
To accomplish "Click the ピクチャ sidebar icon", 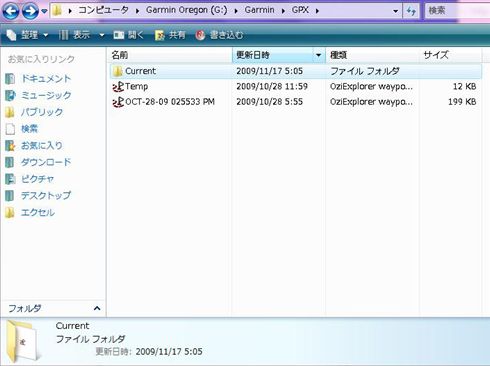I will 10,179.
